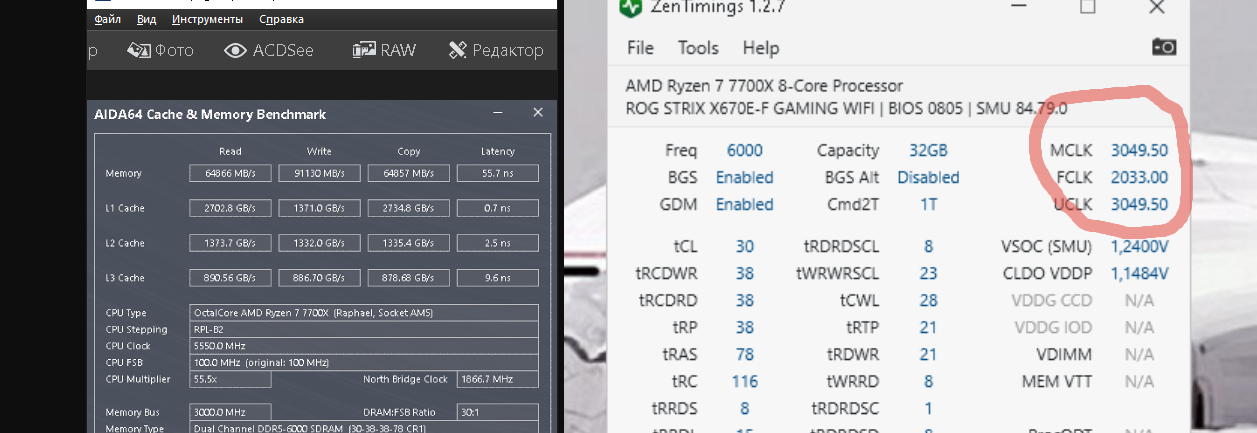Click the tWRWRSCL value 23
Viewport: 1257px width, 433px height.
coord(929,273)
